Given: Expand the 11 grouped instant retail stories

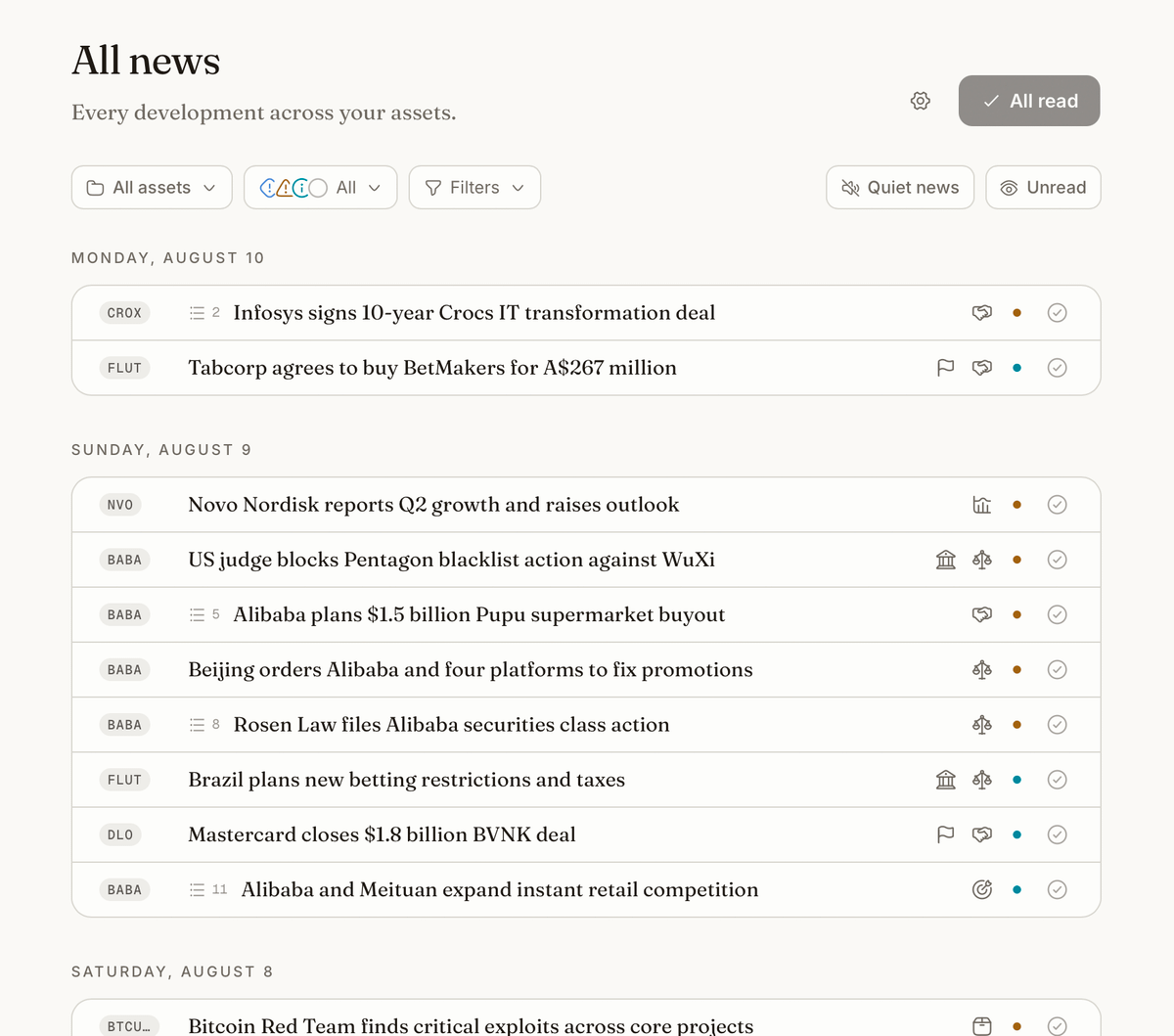Looking at the screenshot, I should pyautogui.click(x=207, y=889).
